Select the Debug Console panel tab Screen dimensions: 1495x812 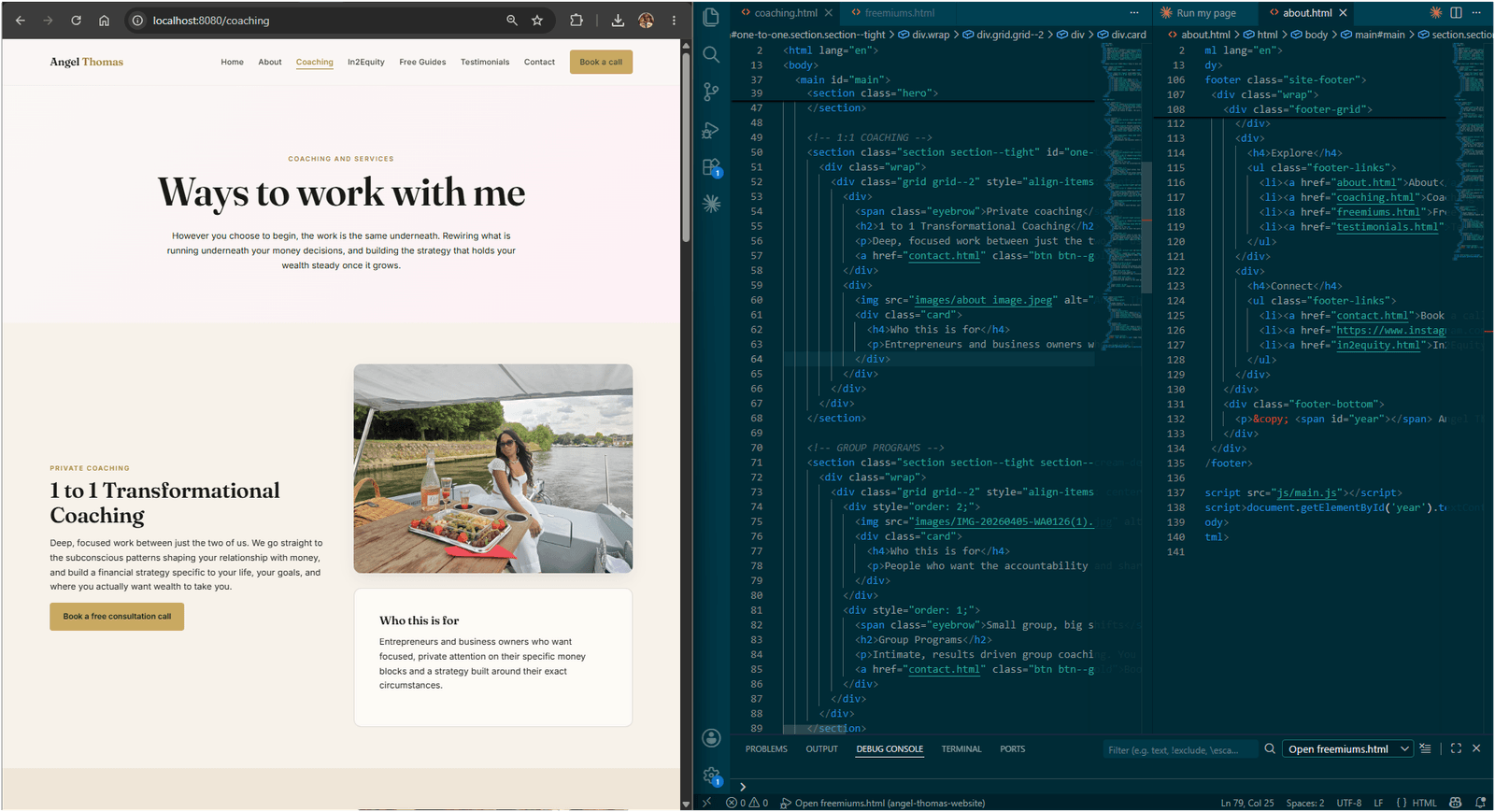pos(890,748)
